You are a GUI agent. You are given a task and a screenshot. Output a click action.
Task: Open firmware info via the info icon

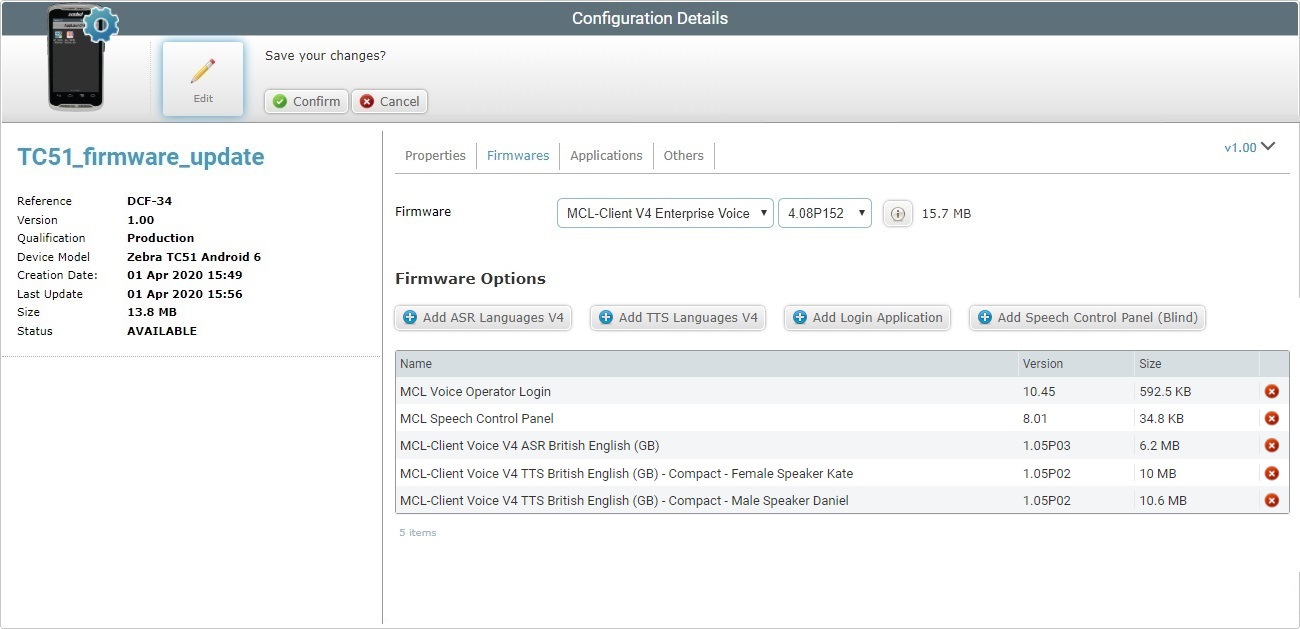point(897,213)
